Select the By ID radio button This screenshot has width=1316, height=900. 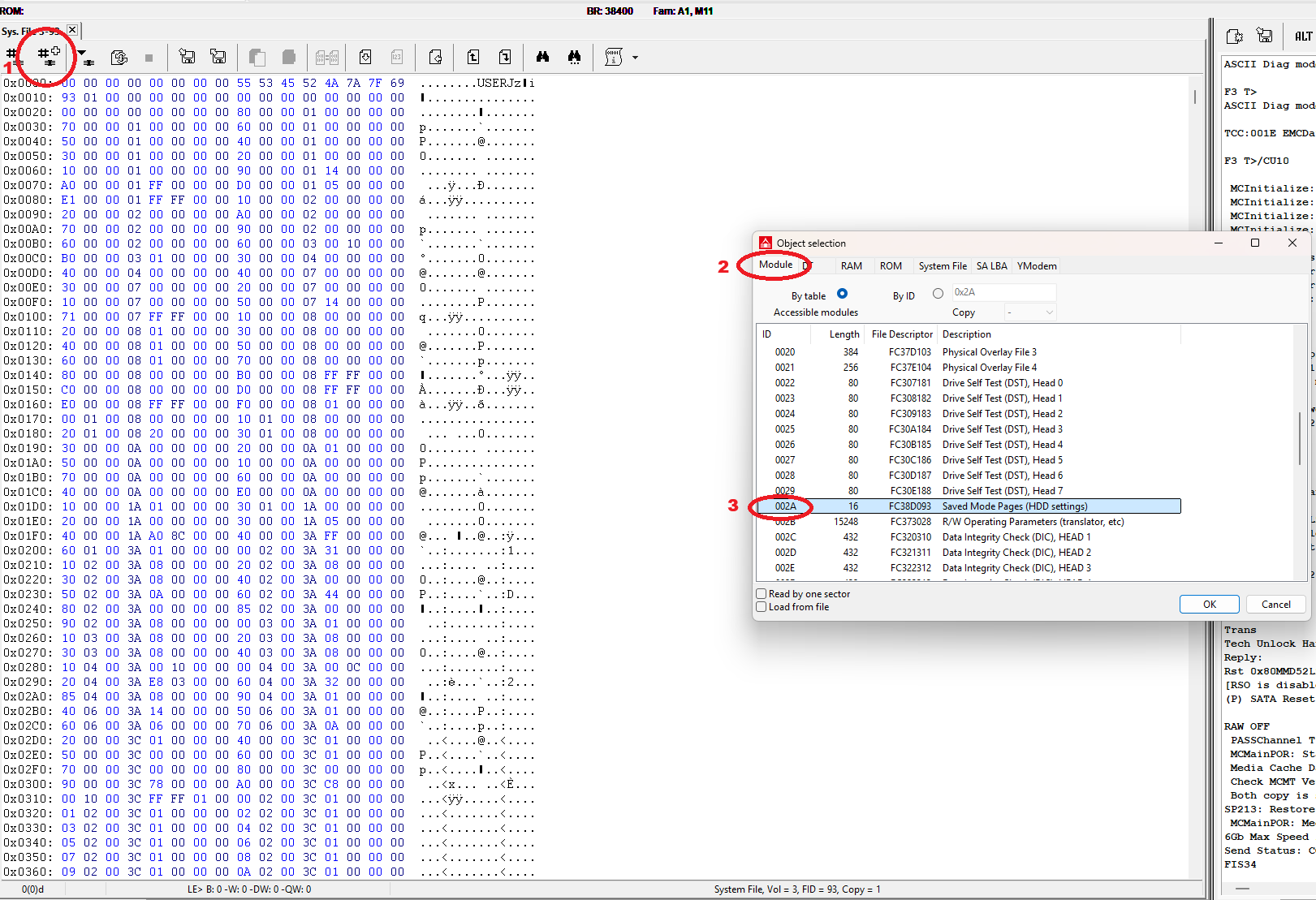[938, 294]
